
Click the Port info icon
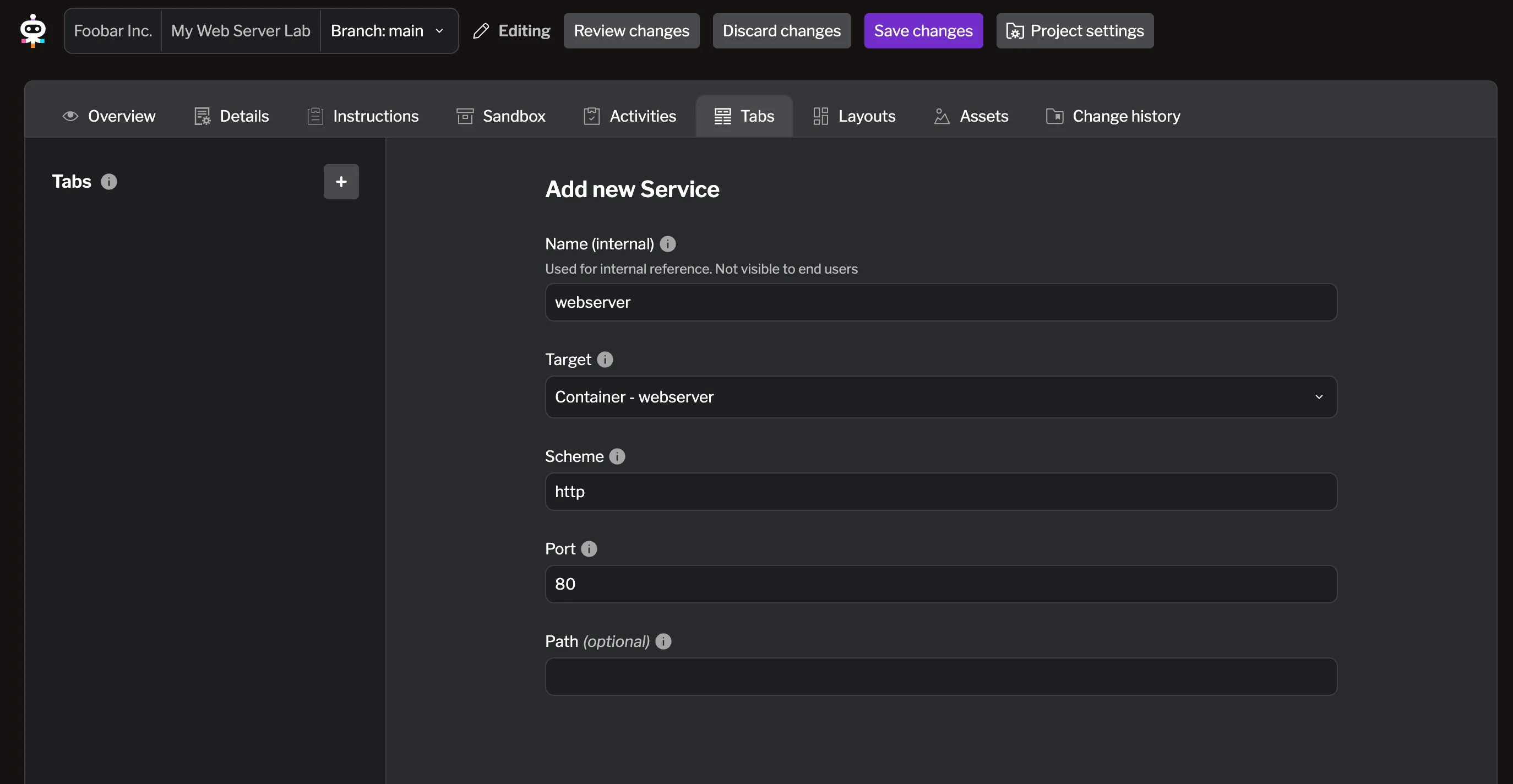(590, 548)
